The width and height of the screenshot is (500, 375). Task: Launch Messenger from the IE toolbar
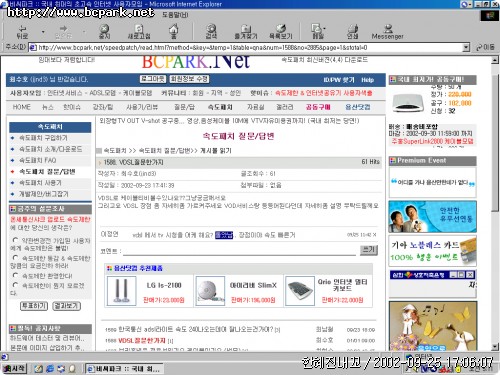[x=387, y=32]
